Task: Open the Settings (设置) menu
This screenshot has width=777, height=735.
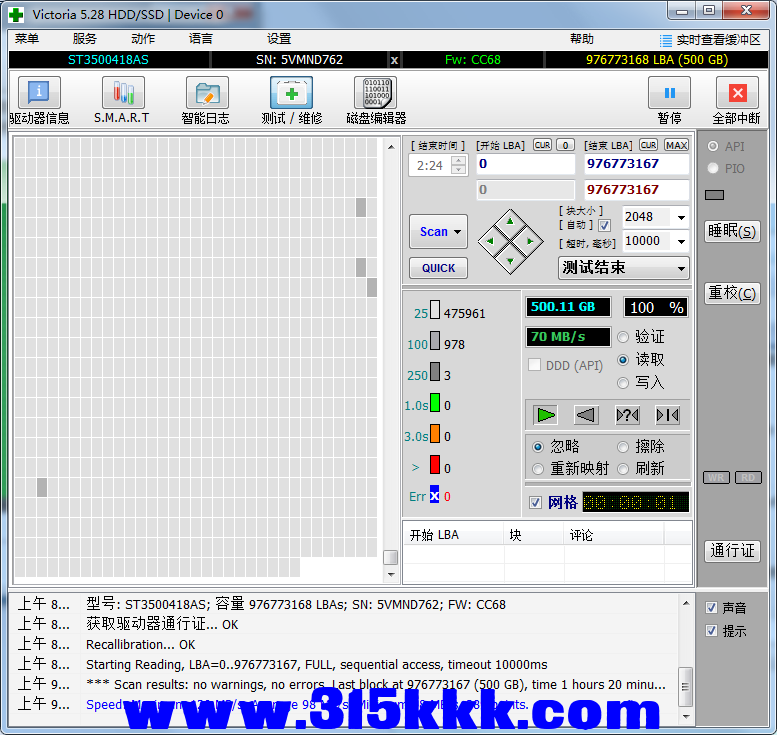Action: [279, 39]
